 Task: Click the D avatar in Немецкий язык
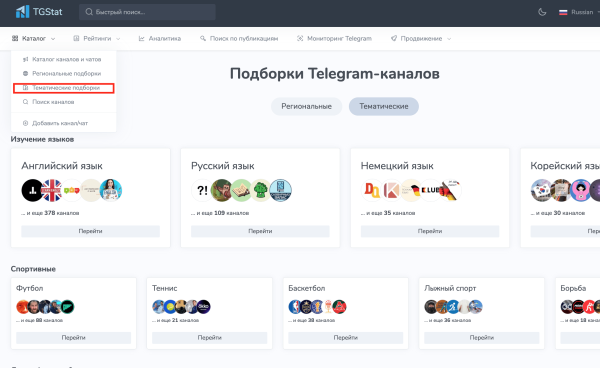(372, 190)
